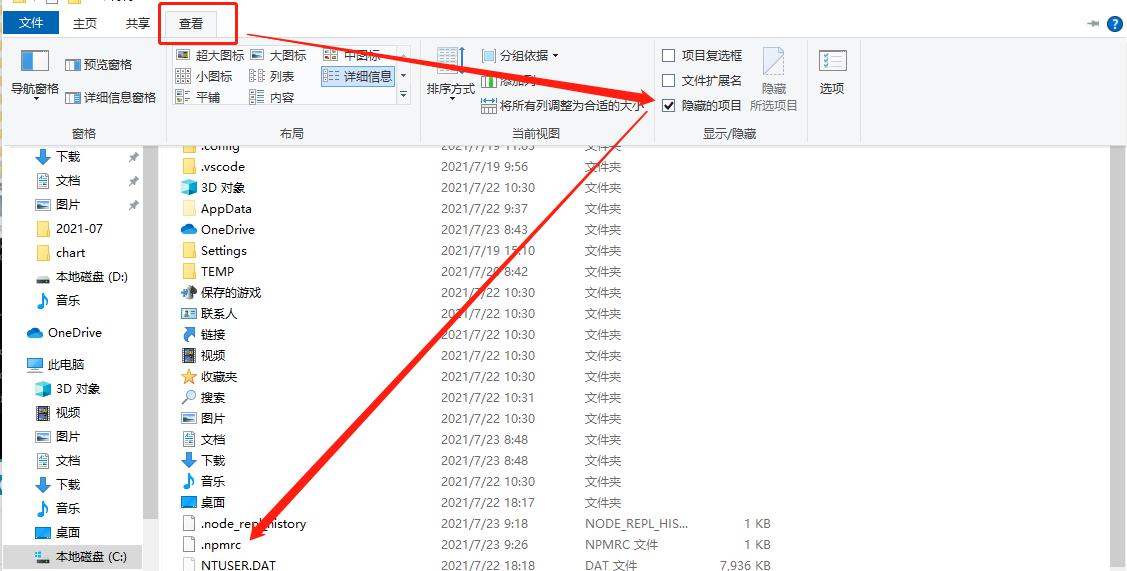Switch to the 共享 ribbon tab
Screen dimensions: 1127x571
[138, 23]
